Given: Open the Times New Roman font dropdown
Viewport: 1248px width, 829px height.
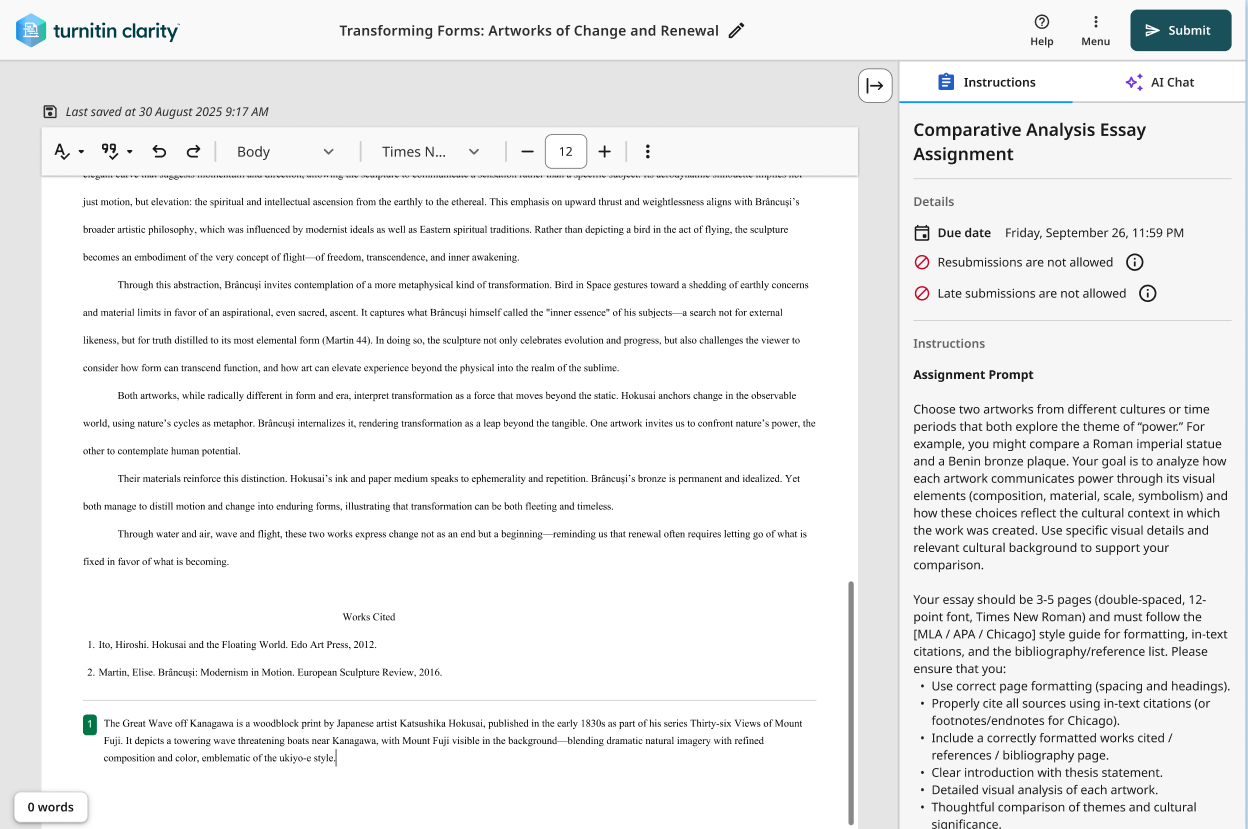Looking at the screenshot, I should pyautogui.click(x=425, y=151).
